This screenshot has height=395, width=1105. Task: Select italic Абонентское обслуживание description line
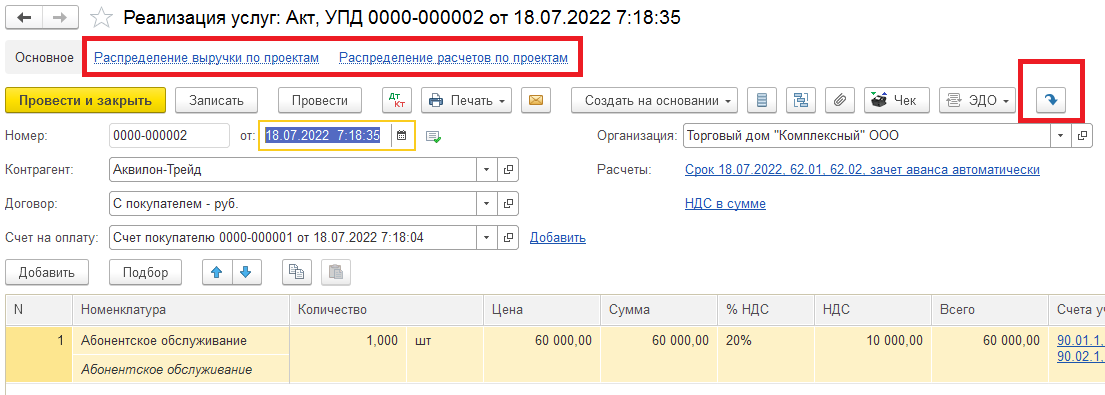tap(181, 370)
